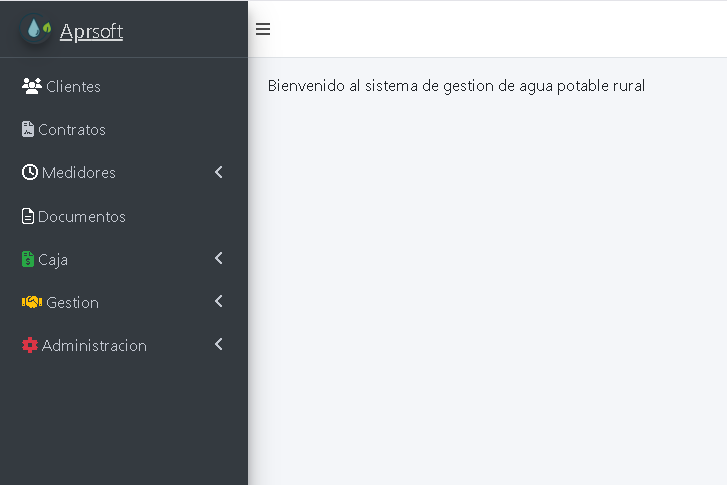The image size is (727, 485).
Task: Expand the Caja submenu chevron
Action: 219,258
